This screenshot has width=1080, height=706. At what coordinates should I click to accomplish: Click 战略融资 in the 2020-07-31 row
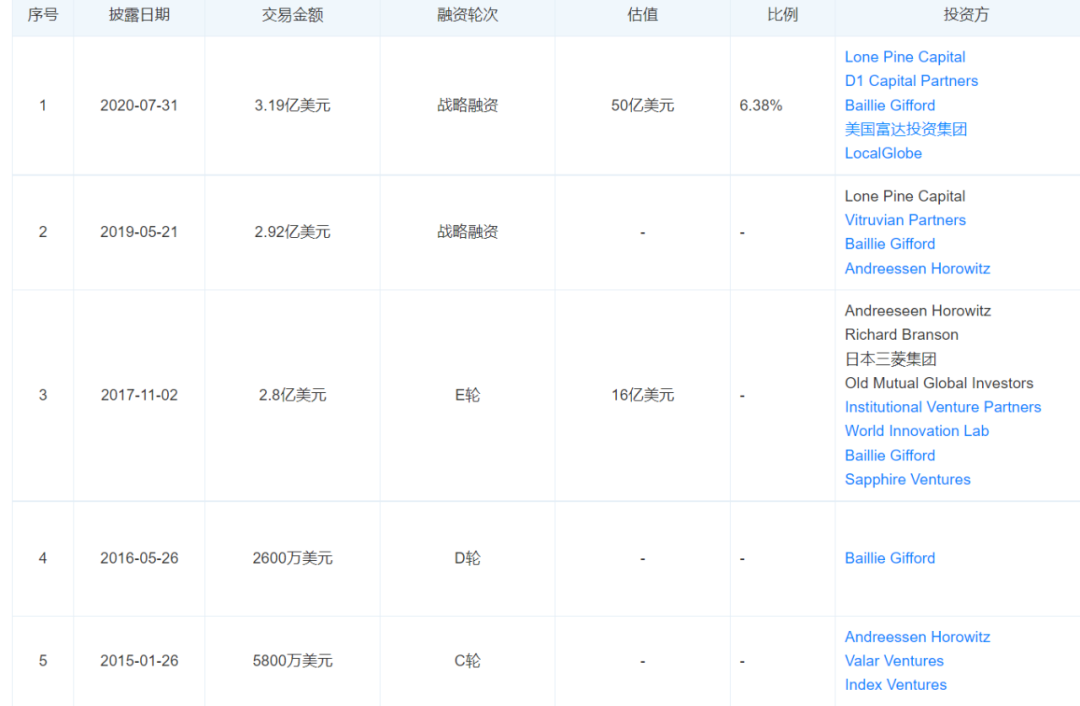tap(468, 105)
